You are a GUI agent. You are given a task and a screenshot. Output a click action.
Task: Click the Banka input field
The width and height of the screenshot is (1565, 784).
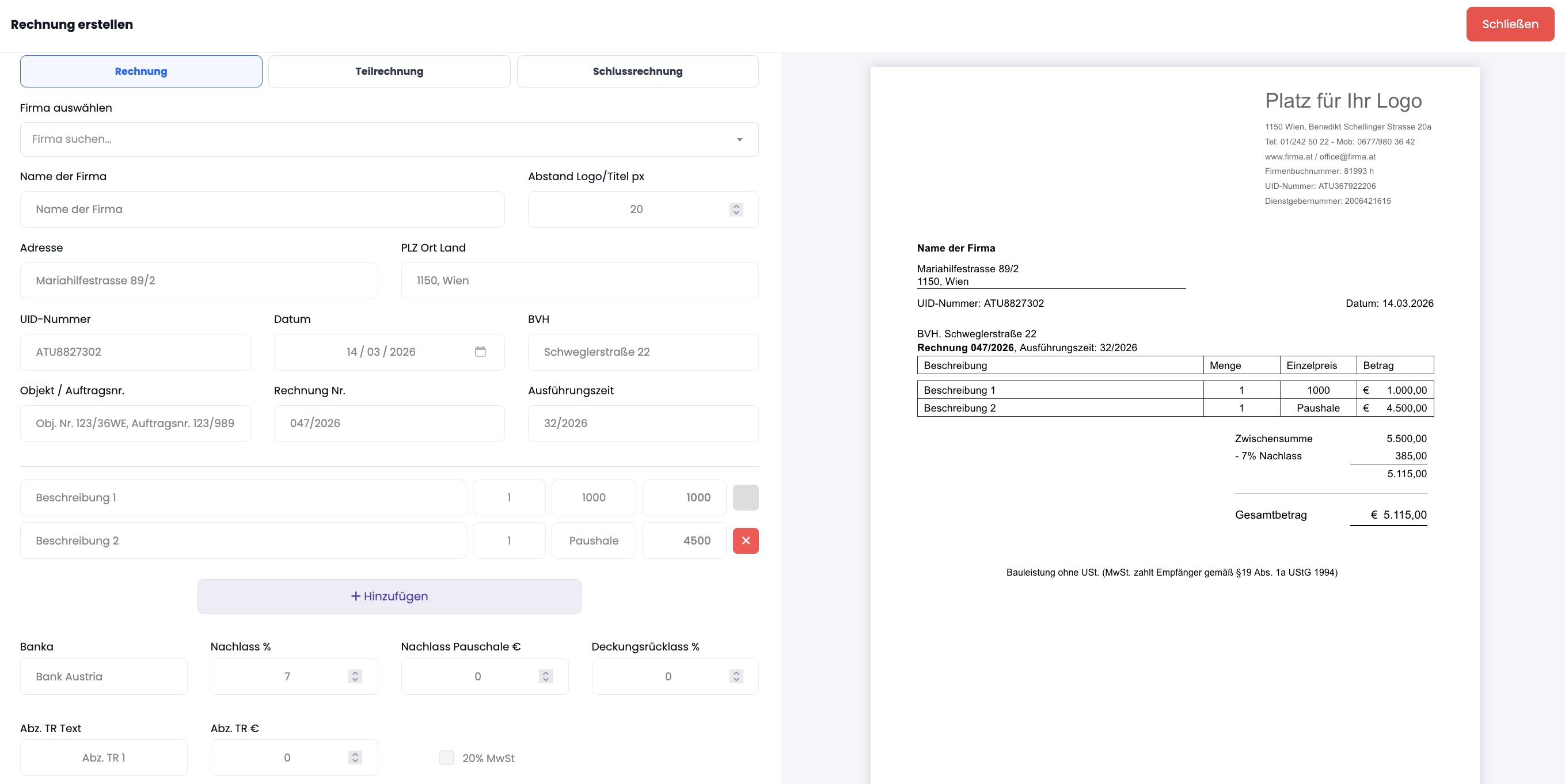point(103,676)
